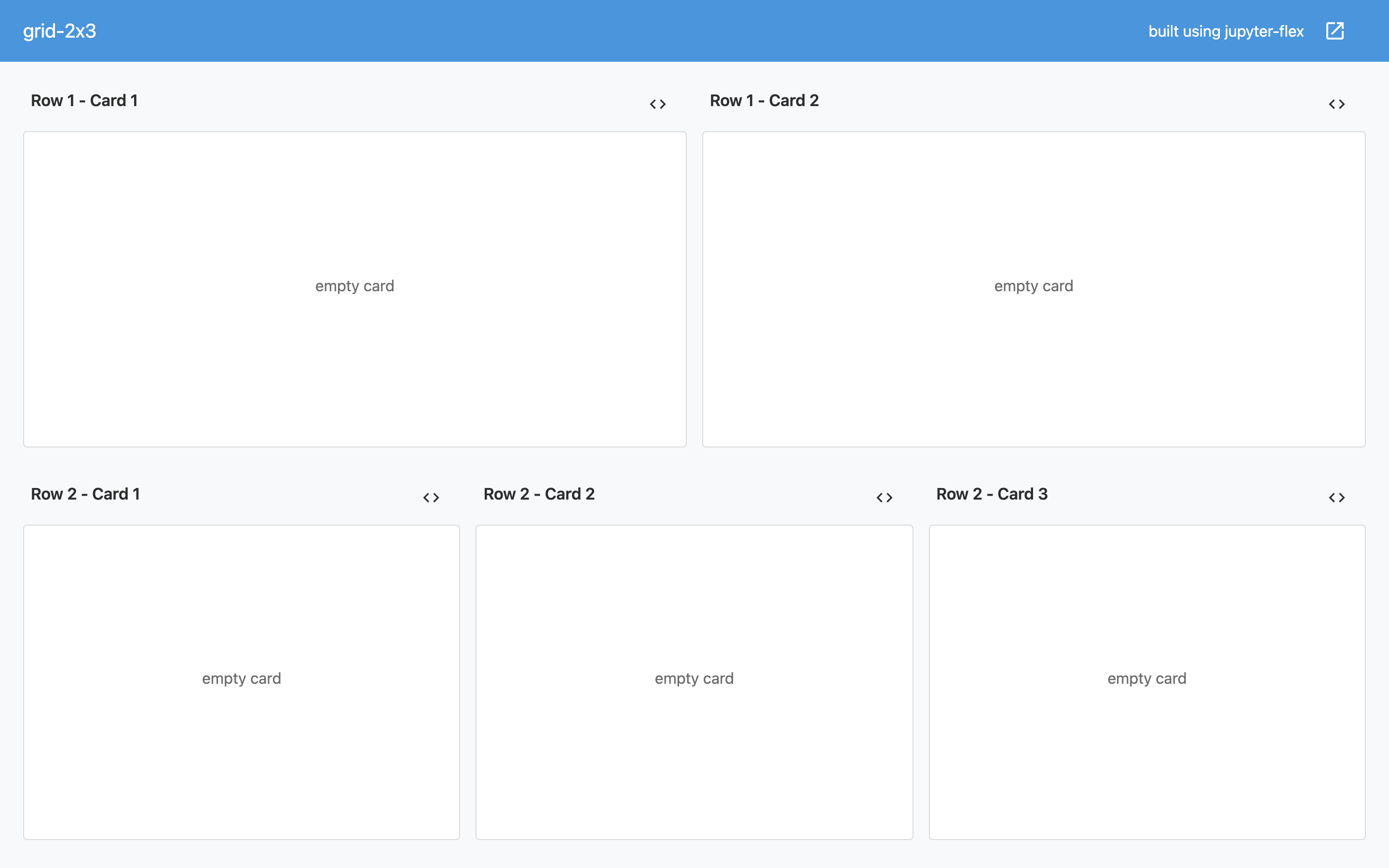Viewport: 1389px width, 868px height.
Task: Click 'empty card' text in Row 1 - Card 1
Action: tap(354, 286)
